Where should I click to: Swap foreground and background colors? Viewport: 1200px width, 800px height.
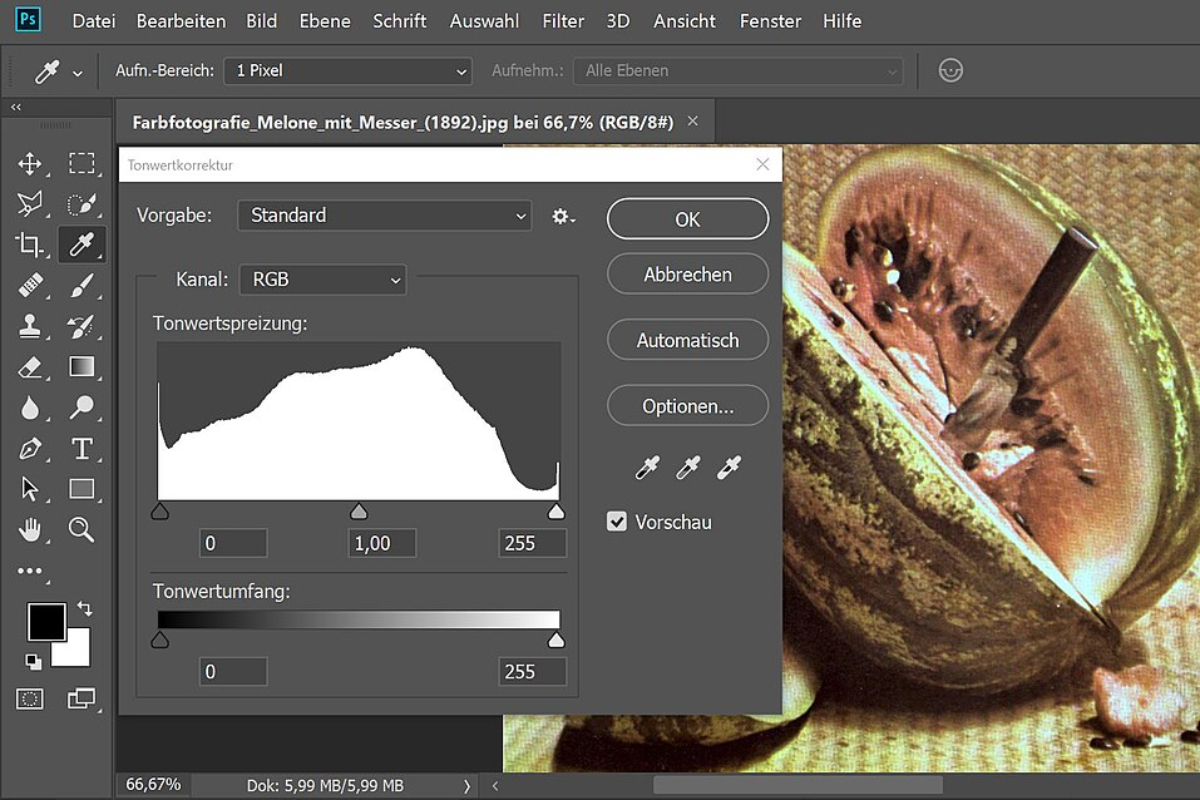(x=84, y=607)
